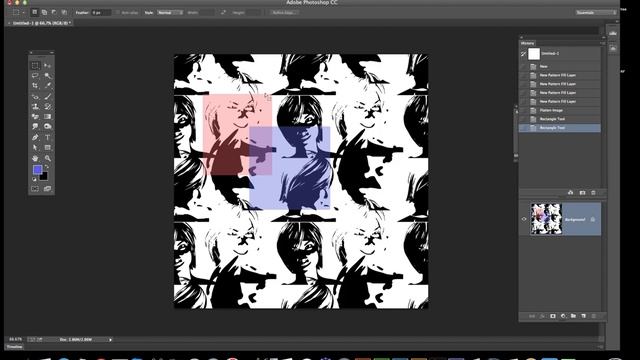This screenshot has height=360, width=640.
Task: Select the Hand tool
Action: (x=36, y=158)
